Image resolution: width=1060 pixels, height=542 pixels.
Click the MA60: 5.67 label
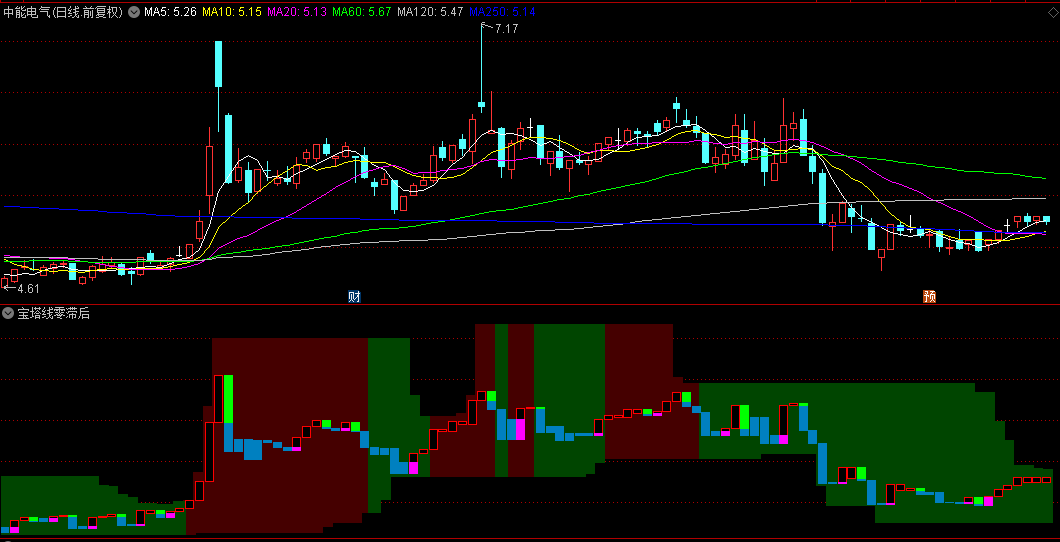[362, 11]
